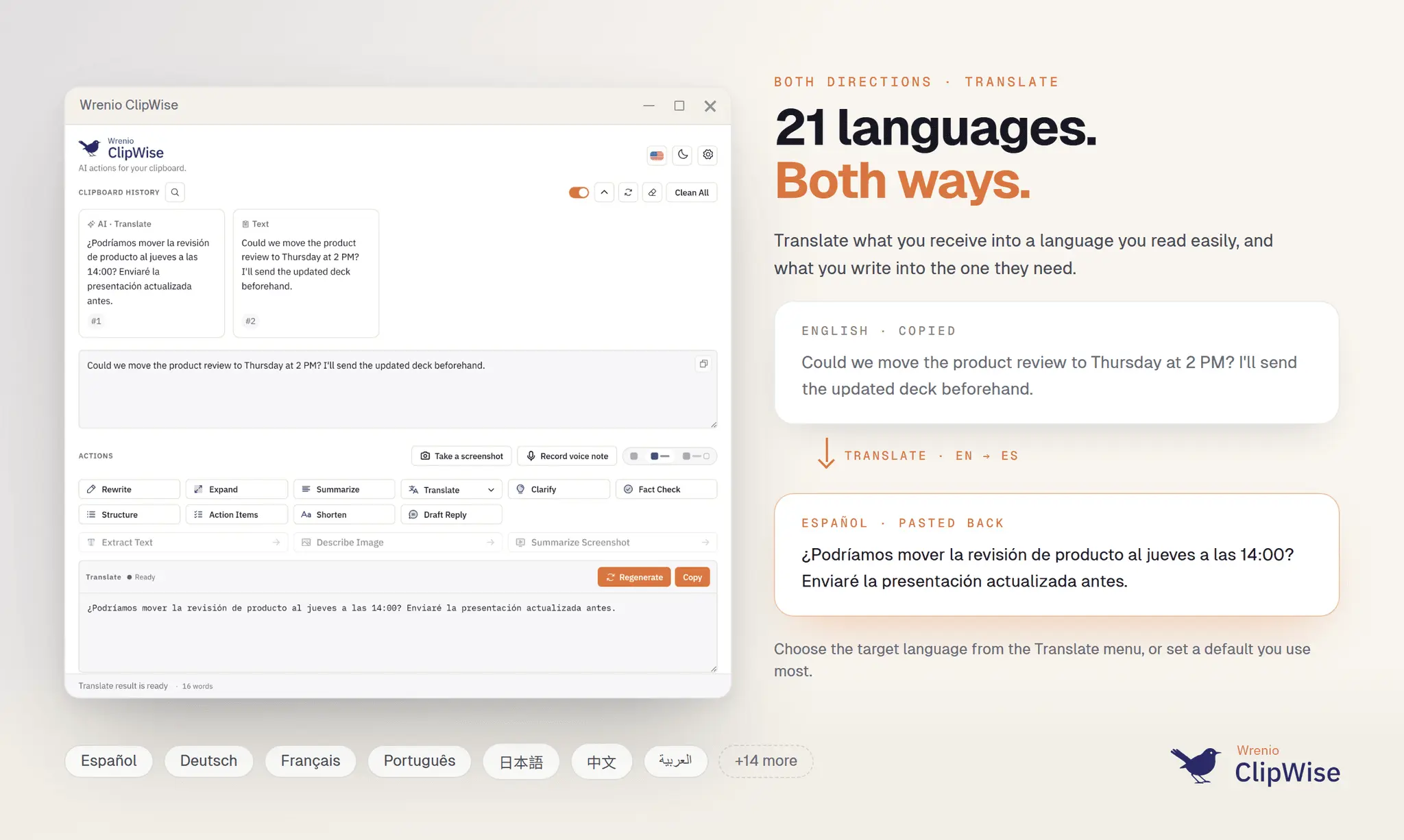The width and height of the screenshot is (1404, 840).
Task: Click inside the clipboard text input area
Action: pyautogui.click(x=398, y=389)
